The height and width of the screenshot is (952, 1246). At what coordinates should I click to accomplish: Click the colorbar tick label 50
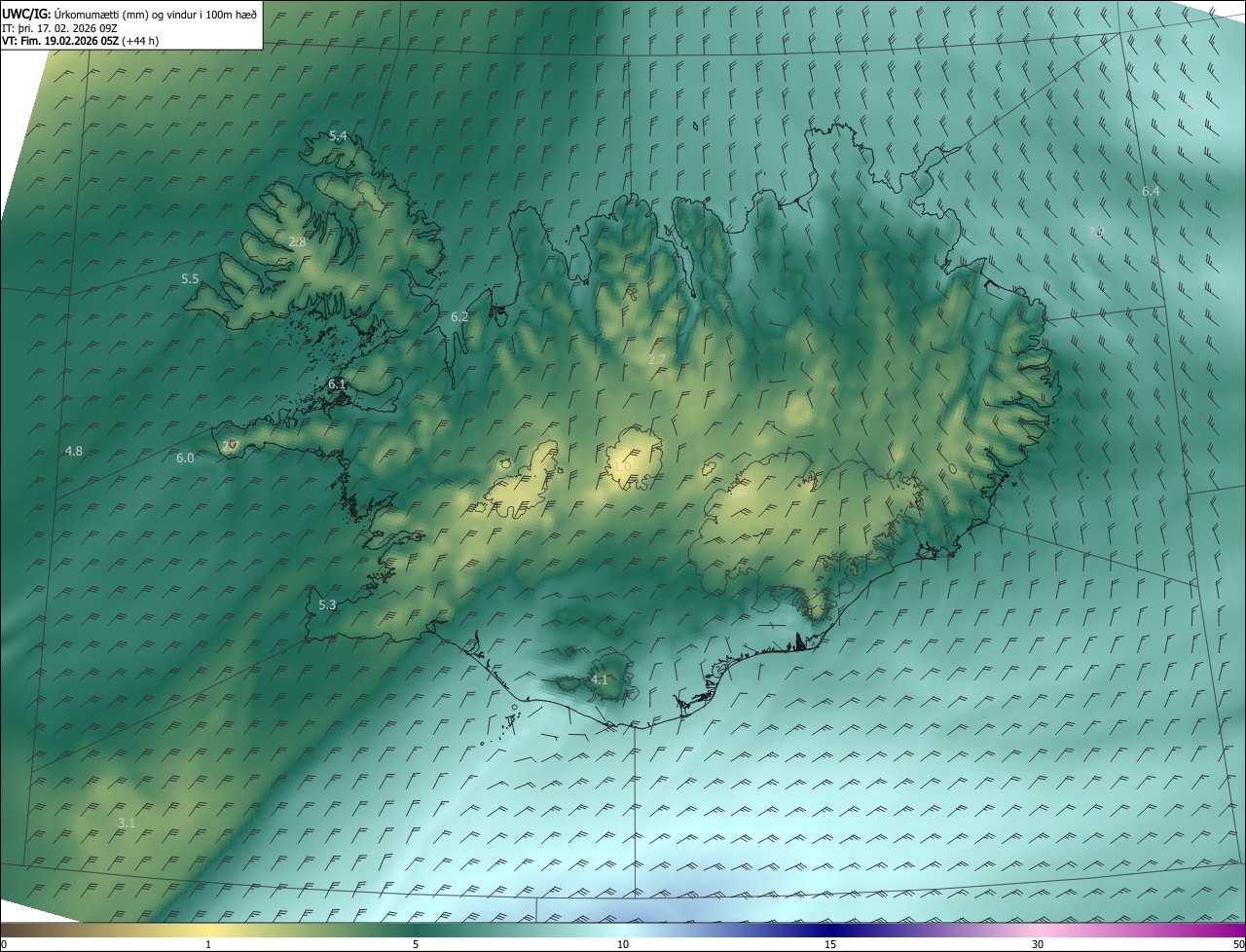click(x=1238, y=944)
